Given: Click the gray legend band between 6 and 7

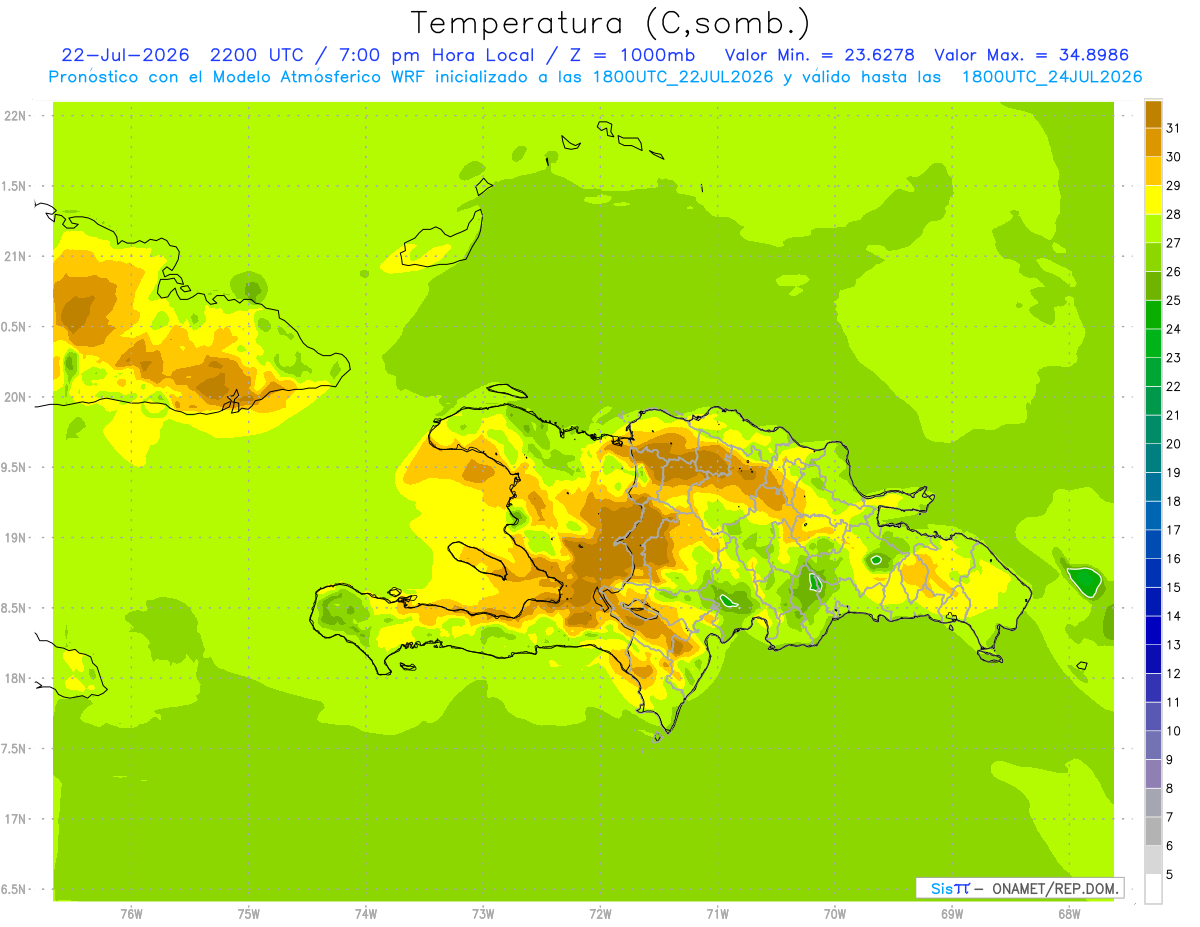Looking at the screenshot, I should 1153,831.
